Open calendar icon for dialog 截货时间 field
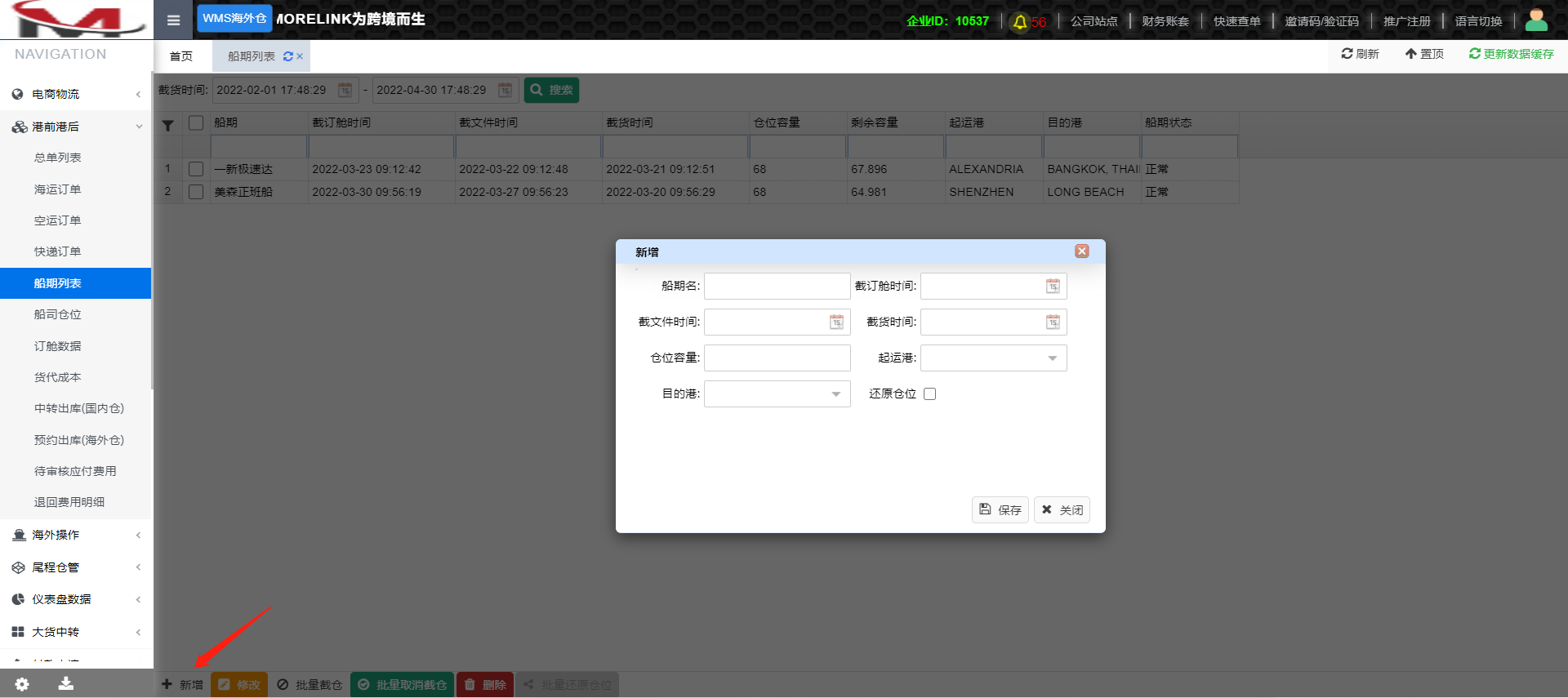Screen dimensions: 1568x698 (1053, 322)
